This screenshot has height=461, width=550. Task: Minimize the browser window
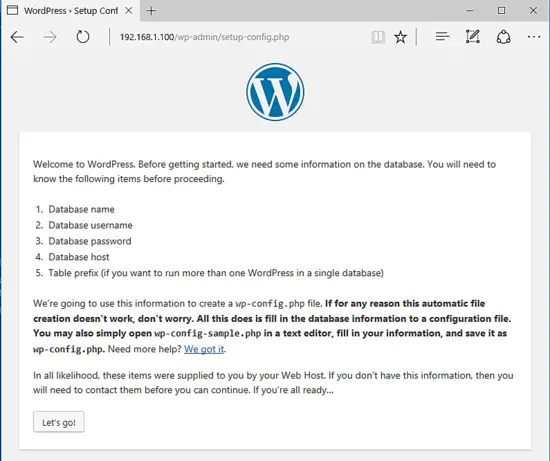pos(469,11)
